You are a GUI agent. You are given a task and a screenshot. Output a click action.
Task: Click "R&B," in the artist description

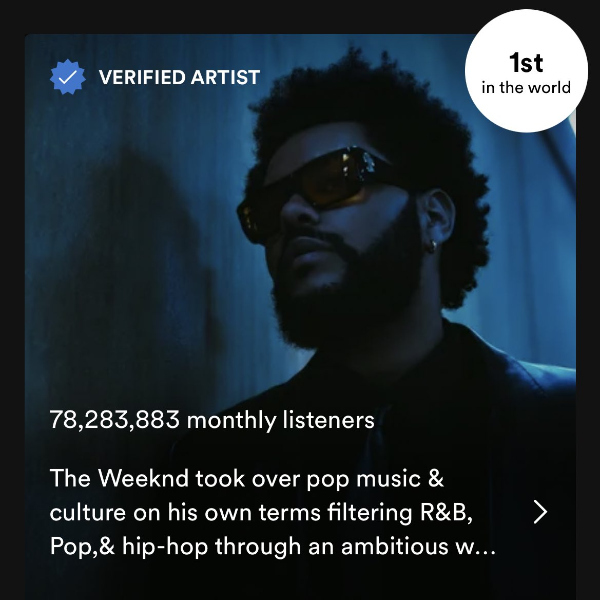[447, 512]
